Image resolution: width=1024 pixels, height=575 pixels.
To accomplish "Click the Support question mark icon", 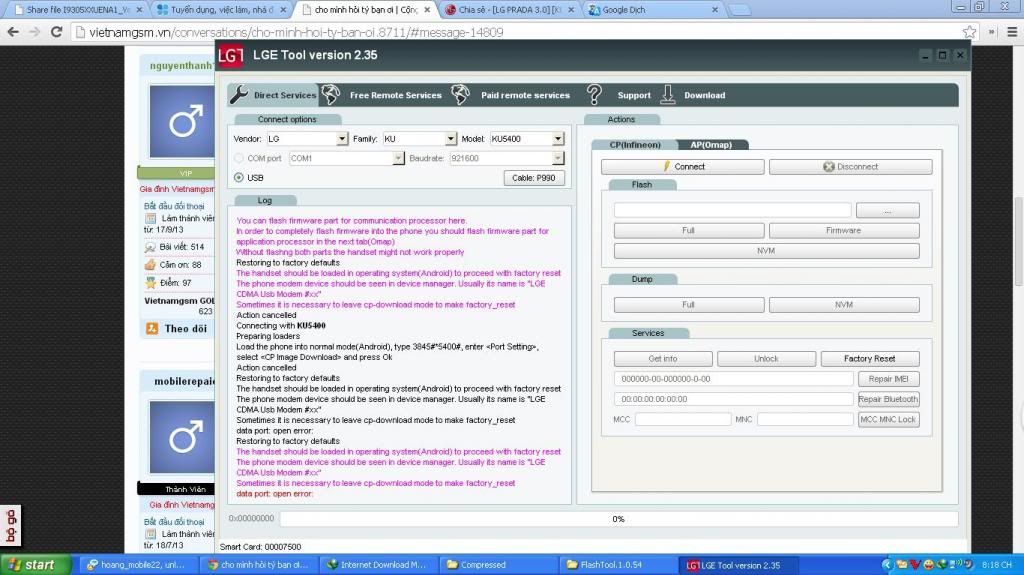I will point(594,95).
